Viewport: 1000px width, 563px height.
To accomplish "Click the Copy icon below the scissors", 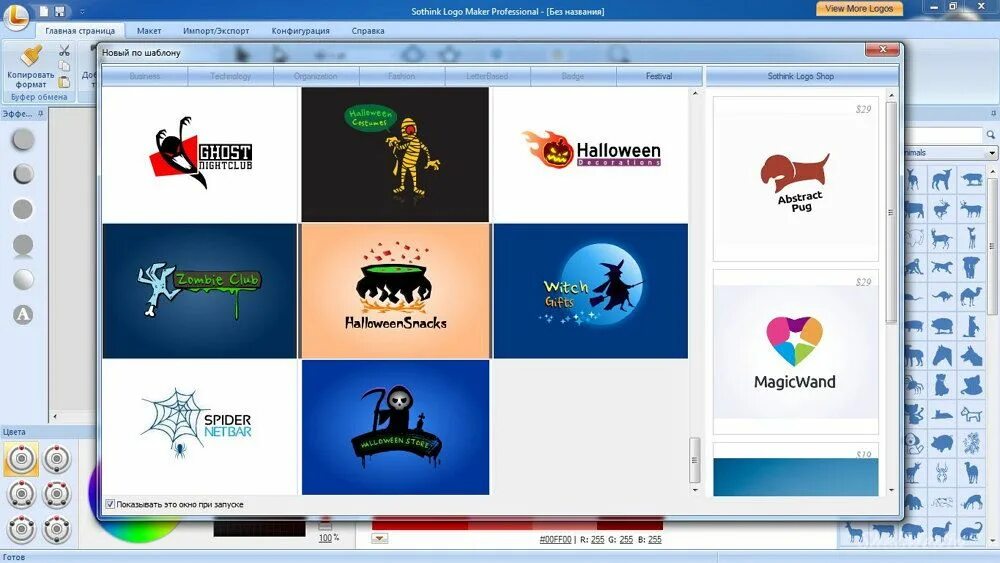I will tap(64, 66).
